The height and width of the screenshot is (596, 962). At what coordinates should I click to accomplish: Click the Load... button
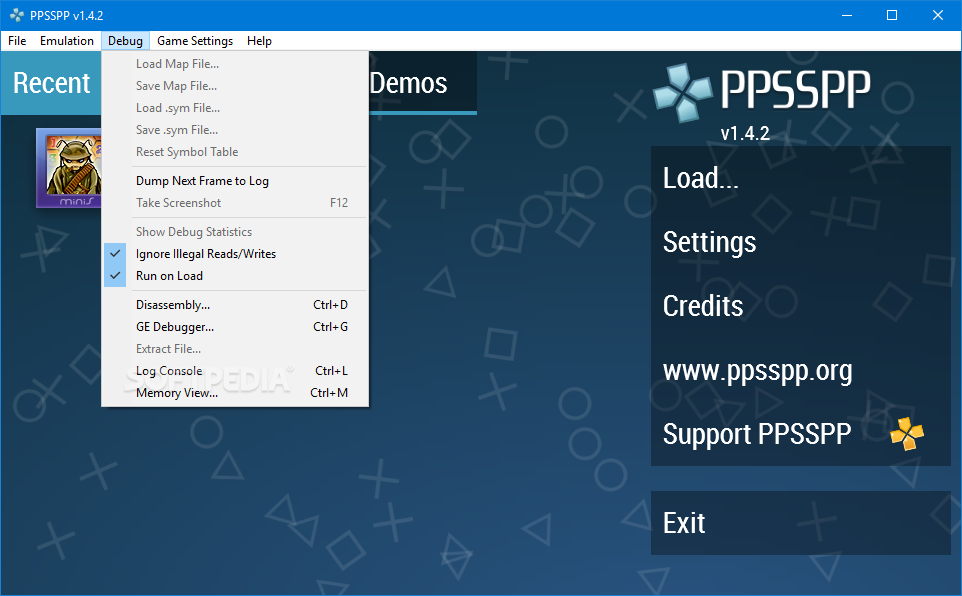pos(801,179)
